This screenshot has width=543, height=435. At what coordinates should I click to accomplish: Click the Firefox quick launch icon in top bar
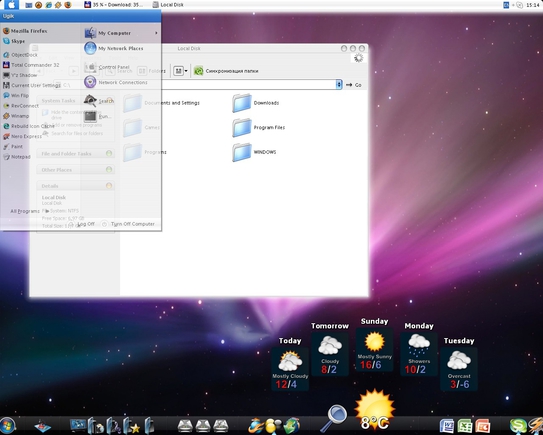coord(68,5)
